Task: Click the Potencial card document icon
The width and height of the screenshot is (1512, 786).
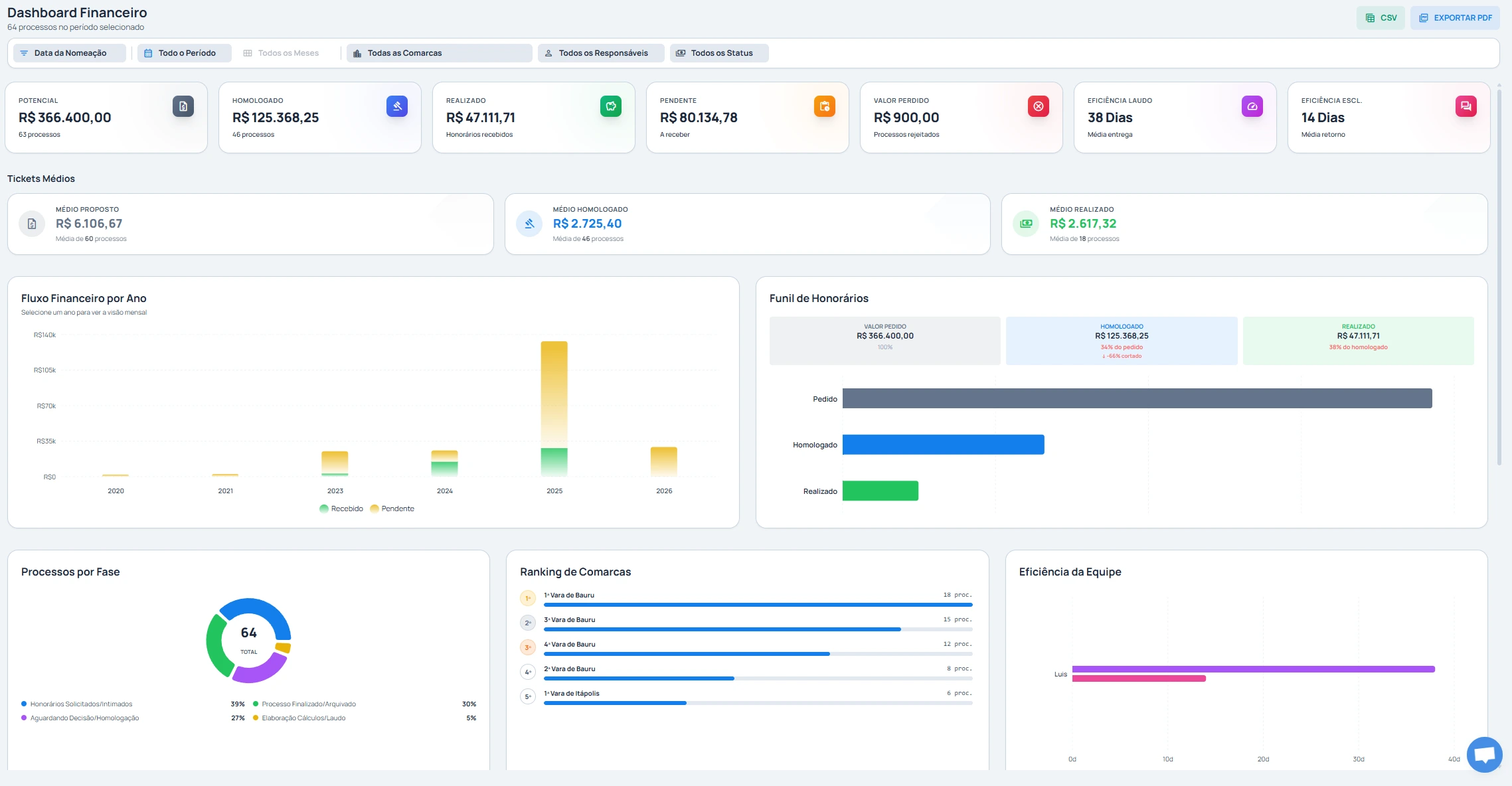Action: coord(183,106)
